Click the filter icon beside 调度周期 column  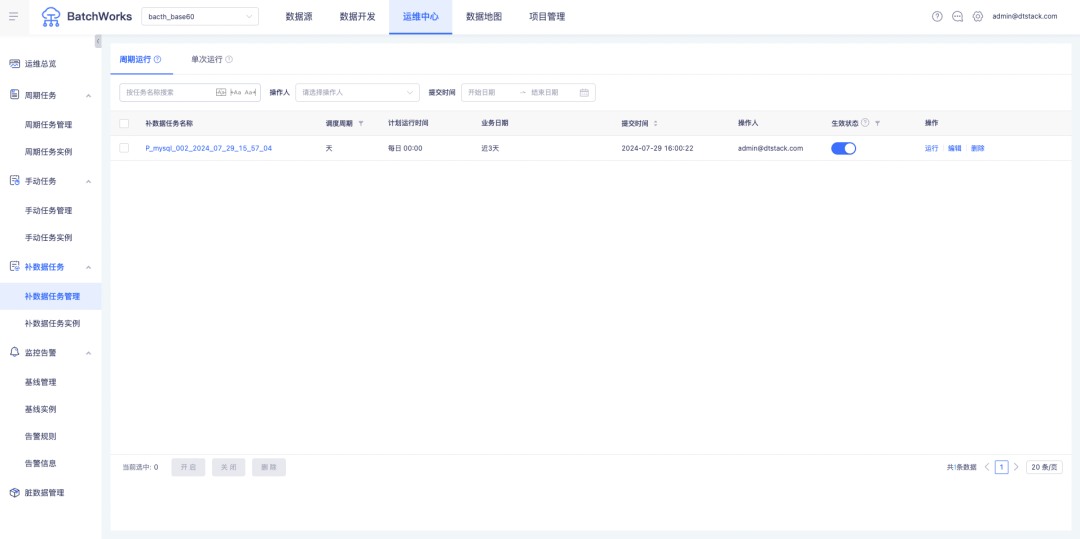pos(361,123)
